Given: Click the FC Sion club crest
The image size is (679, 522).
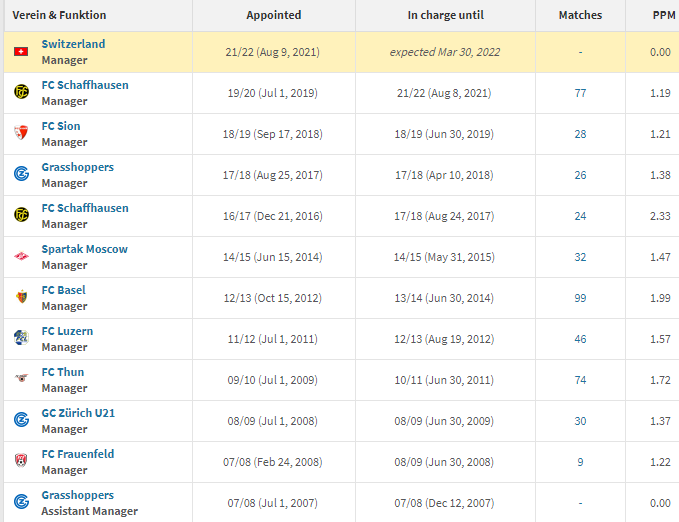Looking at the screenshot, I should coord(21,133).
